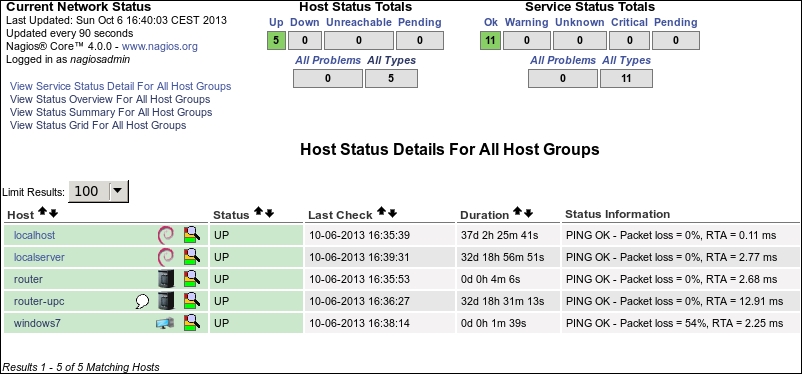Click the Host Status All Types count 5
This screenshot has height=374, width=802.
click(391, 78)
